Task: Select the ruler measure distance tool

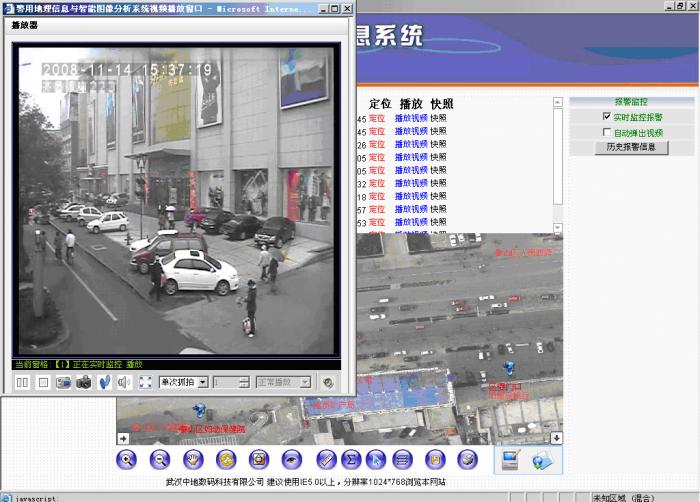Action: [x=326, y=459]
